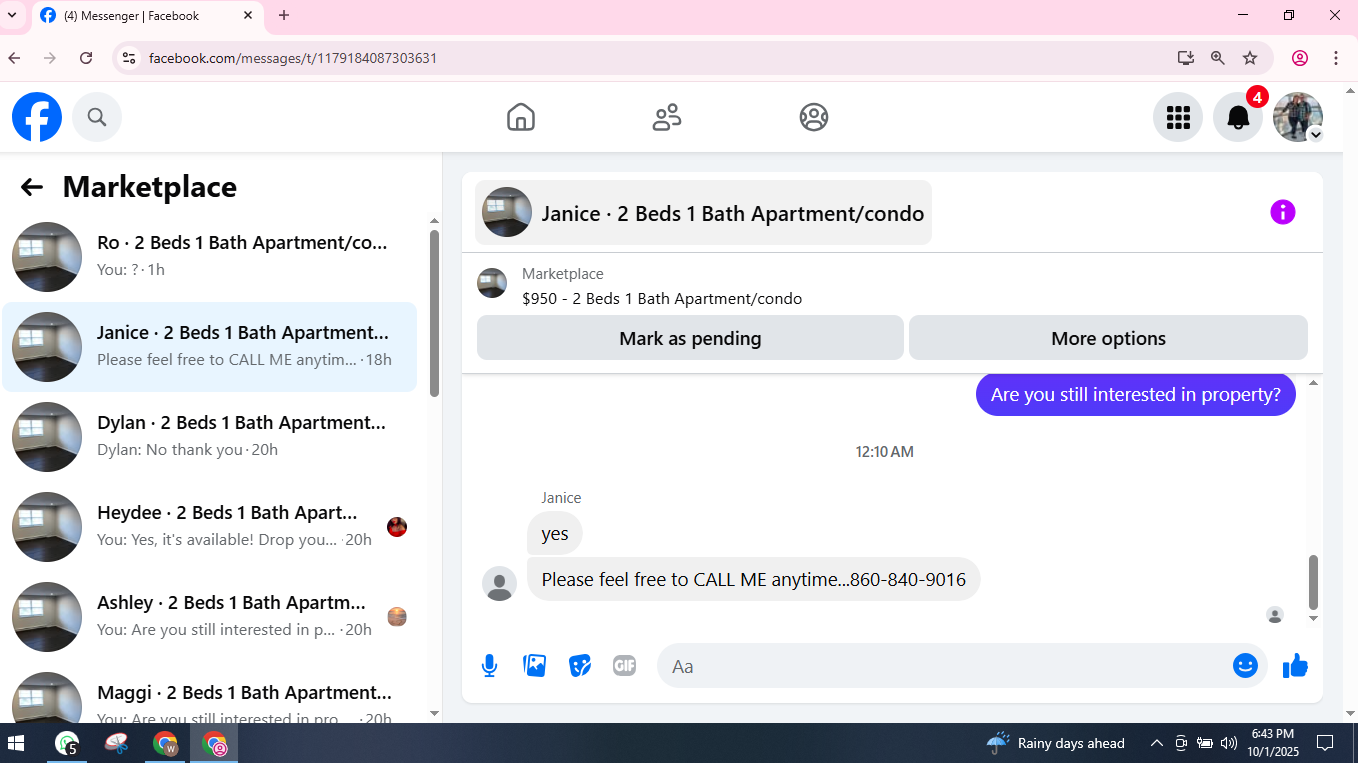The width and height of the screenshot is (1358, 763).
Task: Open the Facebook logo home link
Action: tap(37, 117)
